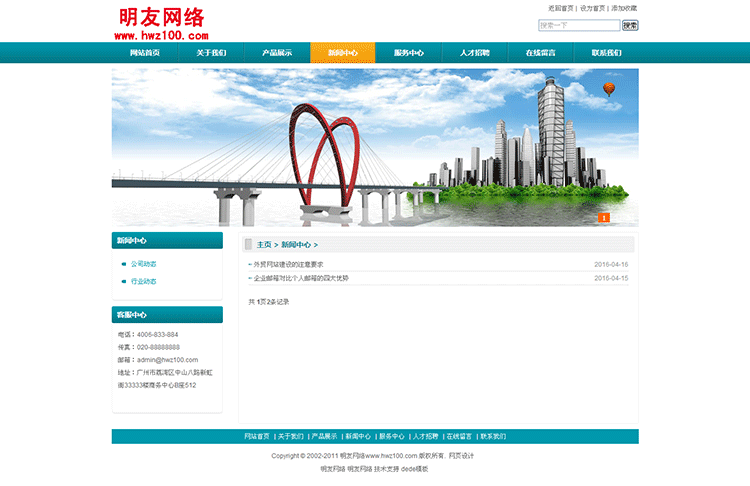The width and height of the screenshot is (750, 486).
Task: Open article 企业邮箱对比个人邮箱的四大优势
Action: tap(300, 278)
